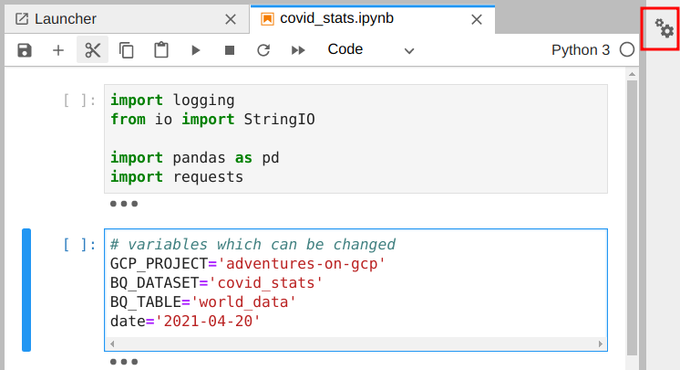Screen dimensions: 680x370
Task: Open the property inspector gears icon
Action: [664, 29]
